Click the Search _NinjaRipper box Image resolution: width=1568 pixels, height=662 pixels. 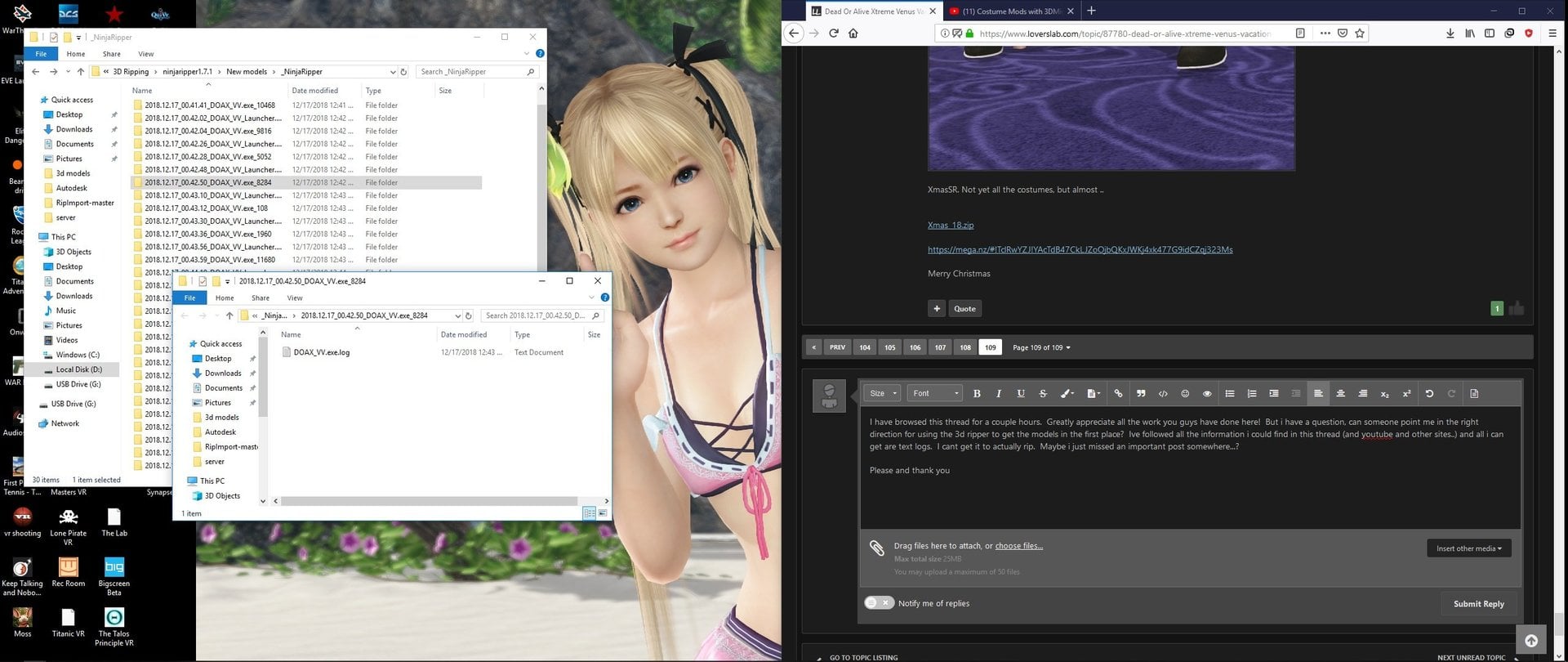[478, 72]
